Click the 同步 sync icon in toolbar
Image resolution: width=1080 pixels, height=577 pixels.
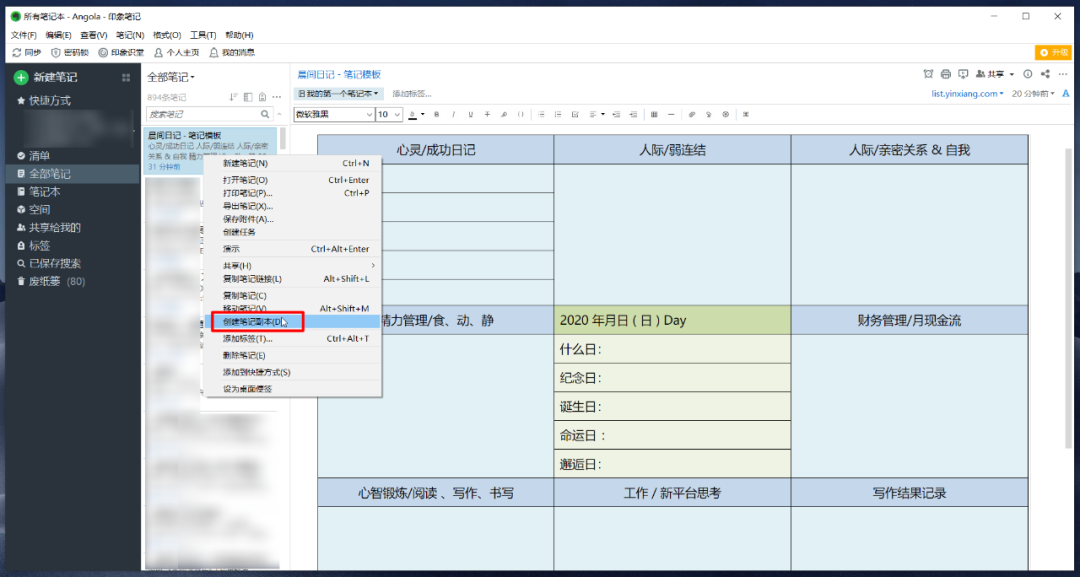pos(17,52)
